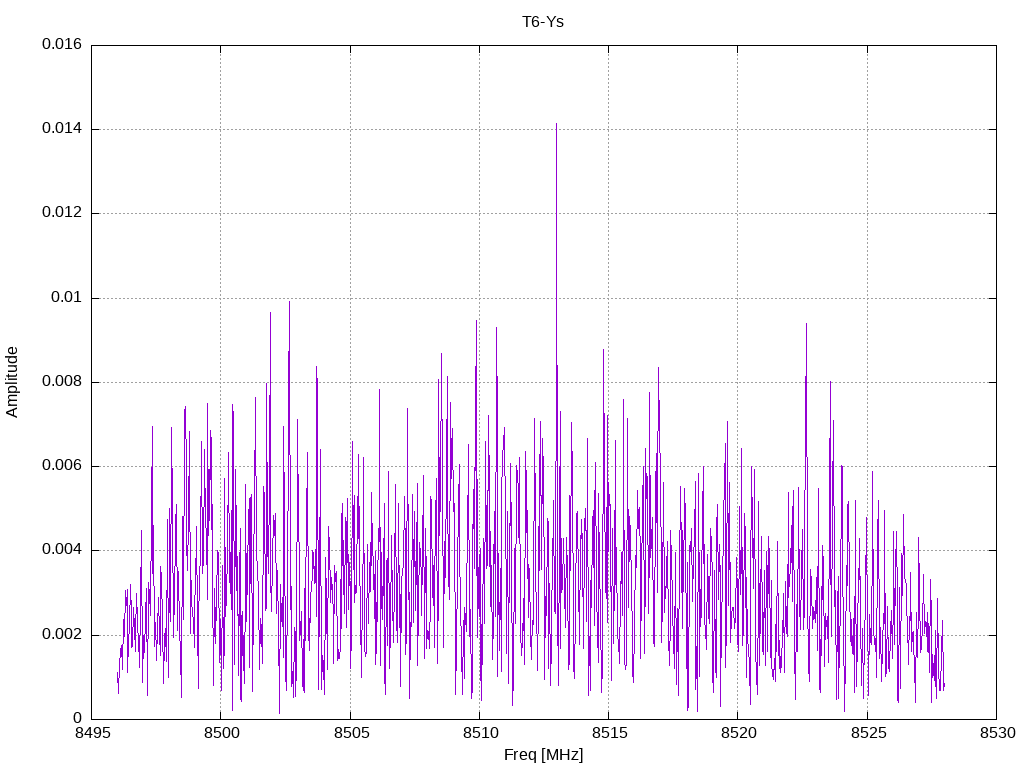Click y-axis tick label 0.014
The image size is (1024, 768).
click(62, 128)
